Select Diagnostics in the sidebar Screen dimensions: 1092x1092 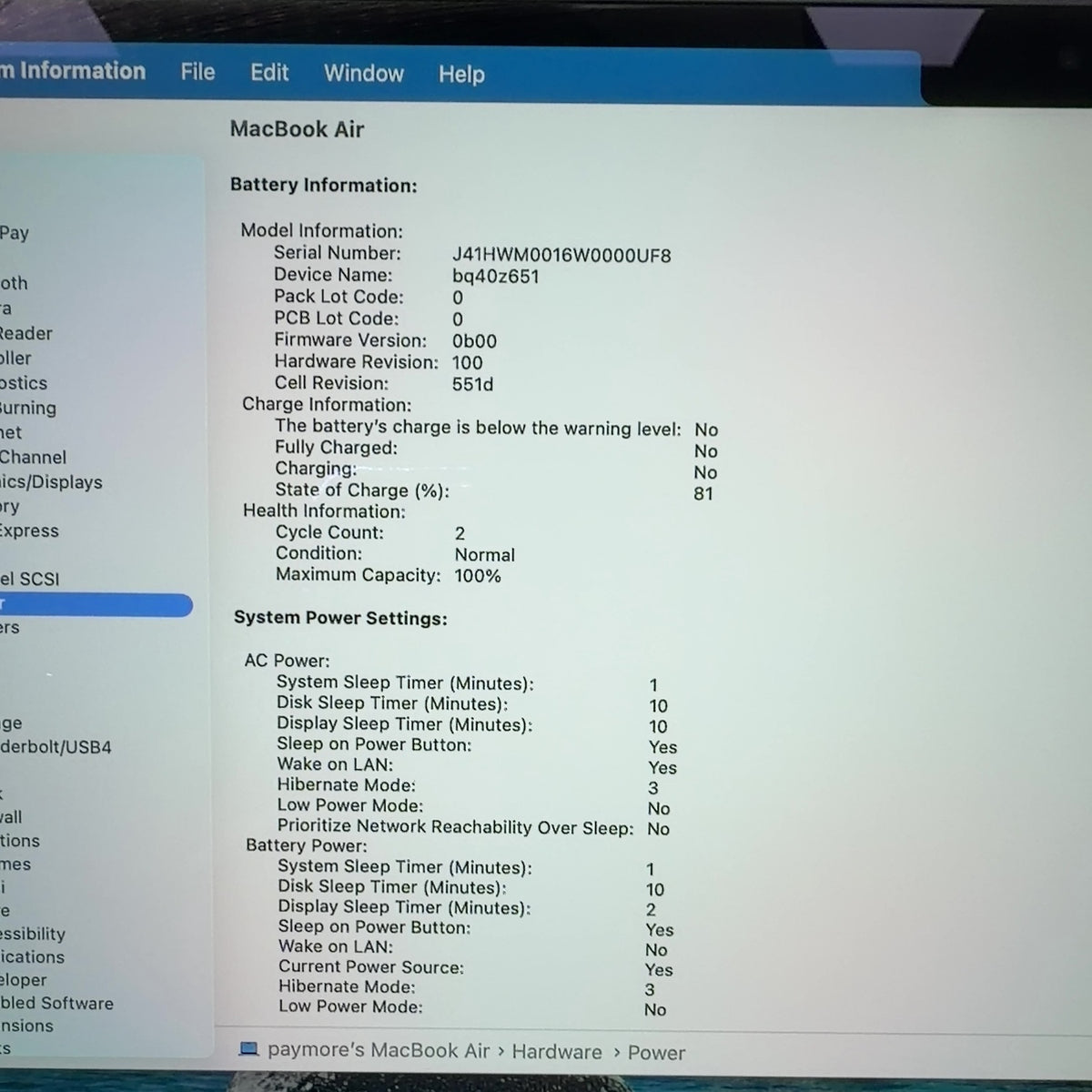pyautogui.click(x=24, y=383)
